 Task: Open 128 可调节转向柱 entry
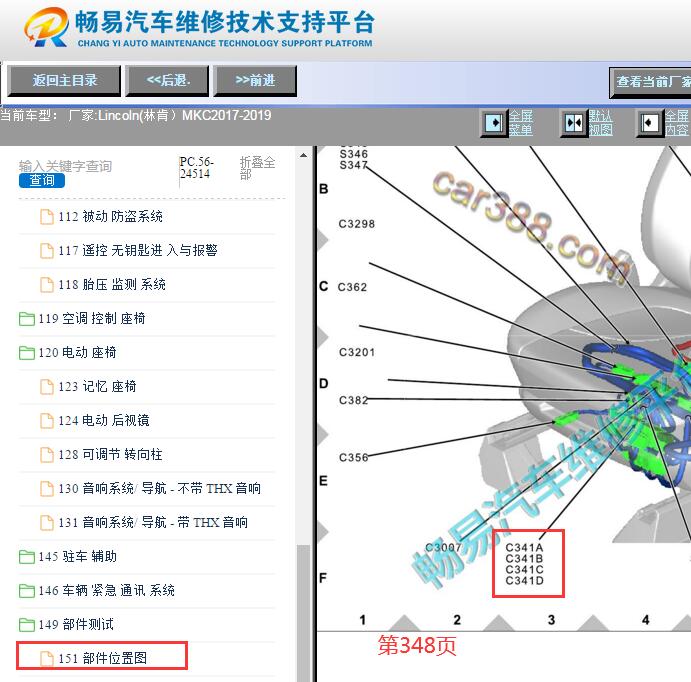[110, 455]
